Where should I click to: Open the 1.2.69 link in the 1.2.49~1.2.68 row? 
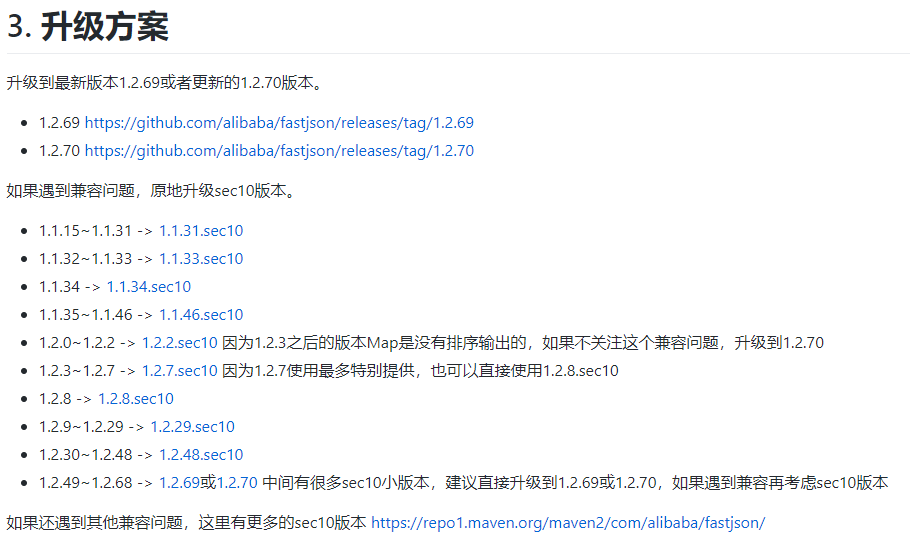[x=179, y=483]
